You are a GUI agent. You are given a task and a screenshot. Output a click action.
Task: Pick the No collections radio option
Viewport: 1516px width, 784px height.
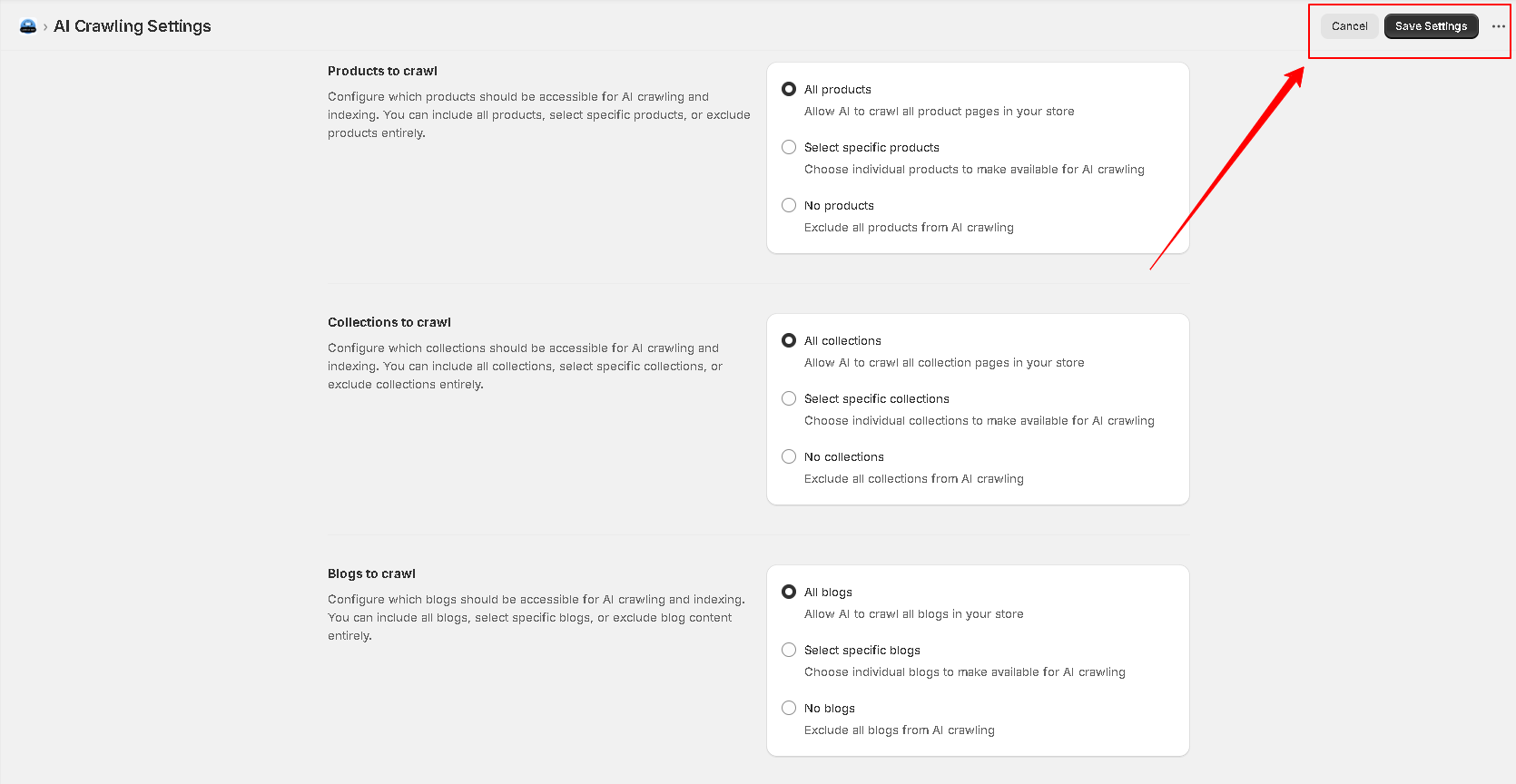click(789, 456)
